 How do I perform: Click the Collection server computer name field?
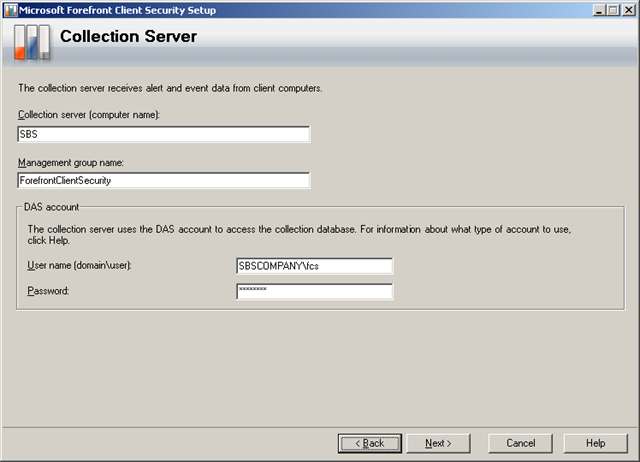click(x=163, y=134)
